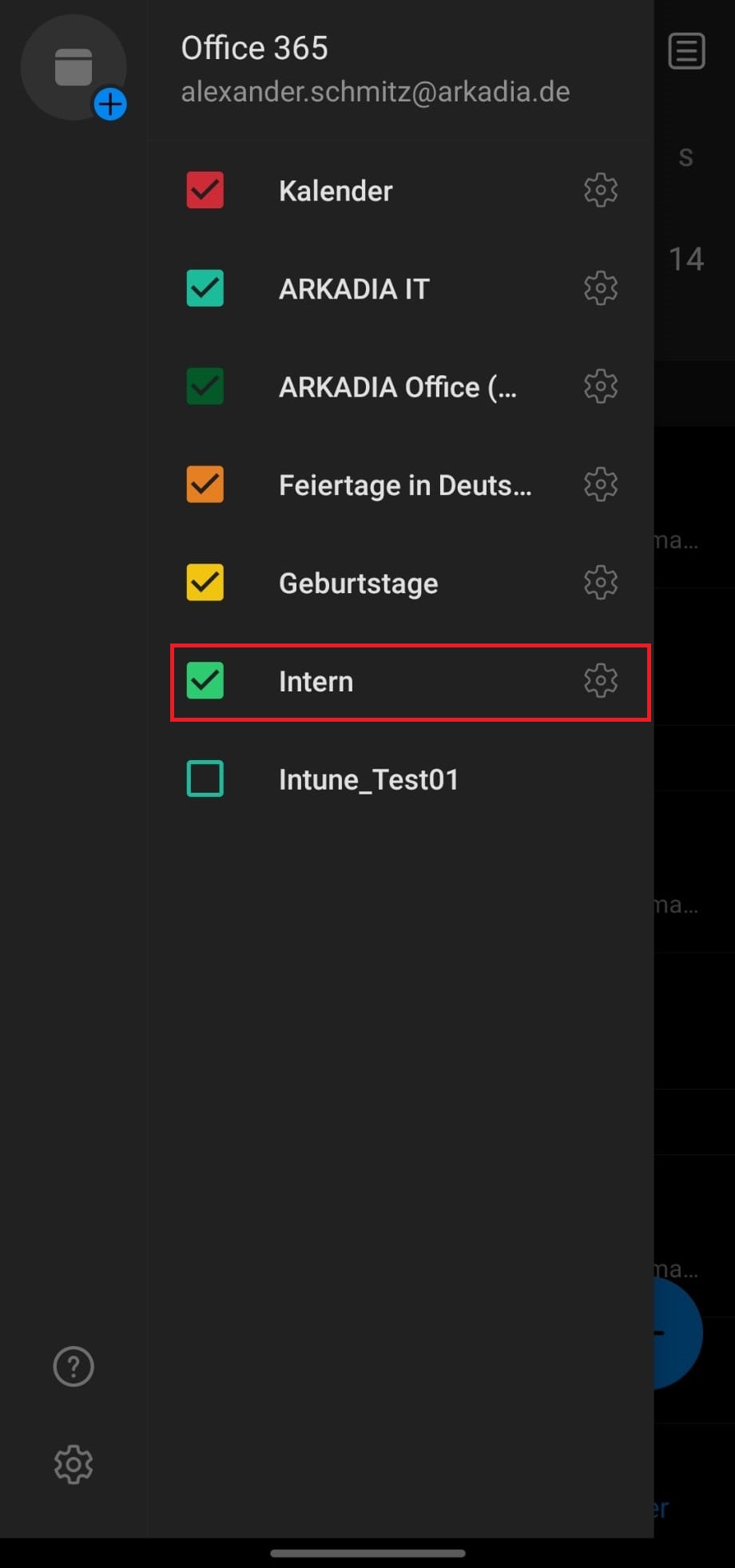Uncheck the green Intern checkbox
The height and width of the screenshot is (1568, 735).
click(x=205, y=681)
